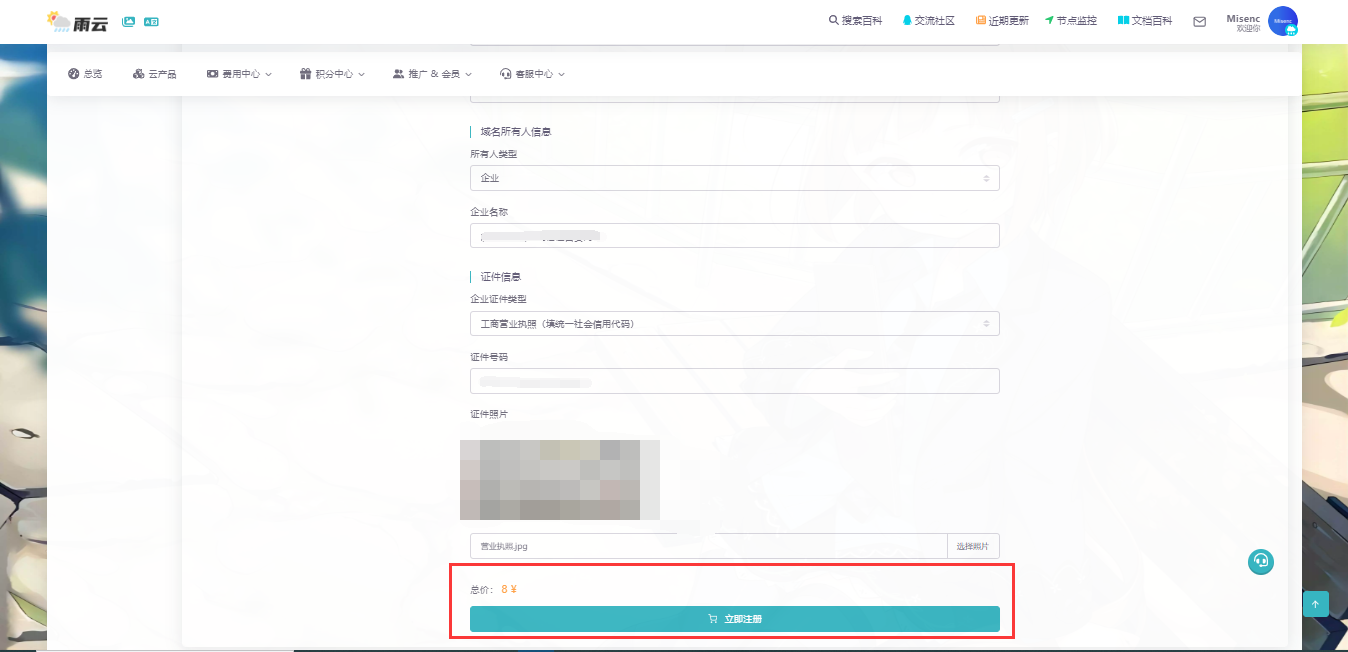Viewport: 1348px width, 652px height.
Task: Expand the 客服中心 dropdown menu
Action: pos(532,74)
